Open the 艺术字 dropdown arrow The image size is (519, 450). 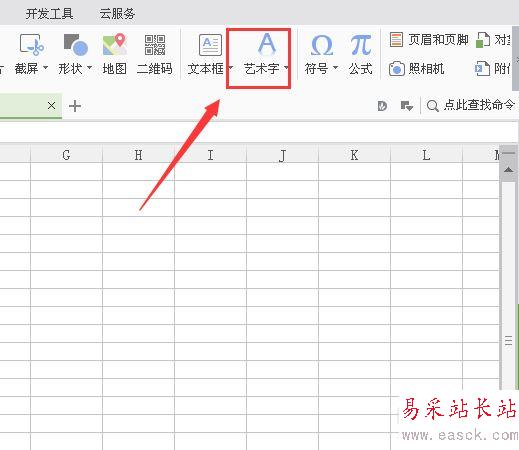286,68
